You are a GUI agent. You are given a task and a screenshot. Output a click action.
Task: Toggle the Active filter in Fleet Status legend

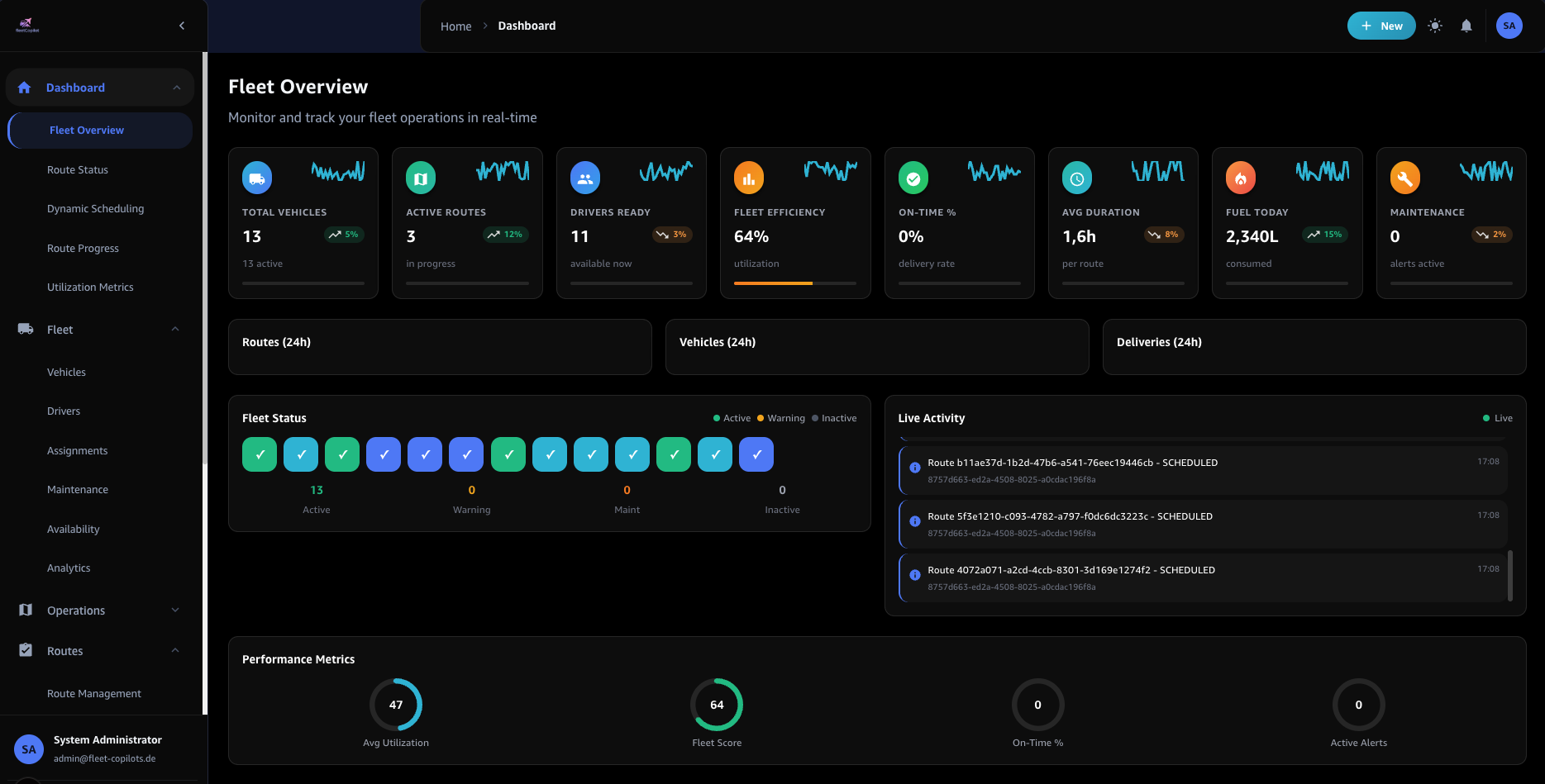(x=731, y=418)
